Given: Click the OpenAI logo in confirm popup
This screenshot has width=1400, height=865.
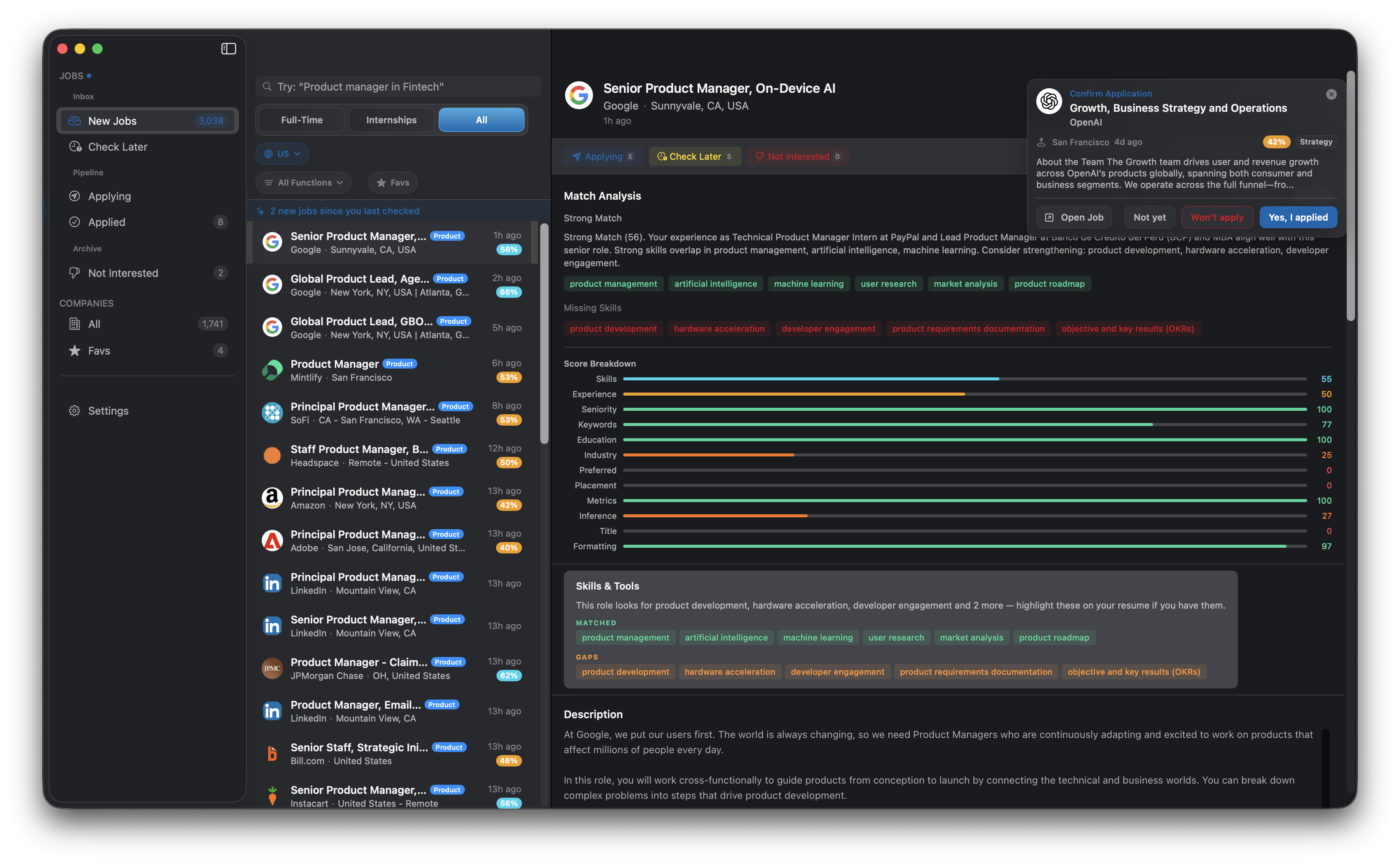Looking at the screenshot, I should [1049, 101].
